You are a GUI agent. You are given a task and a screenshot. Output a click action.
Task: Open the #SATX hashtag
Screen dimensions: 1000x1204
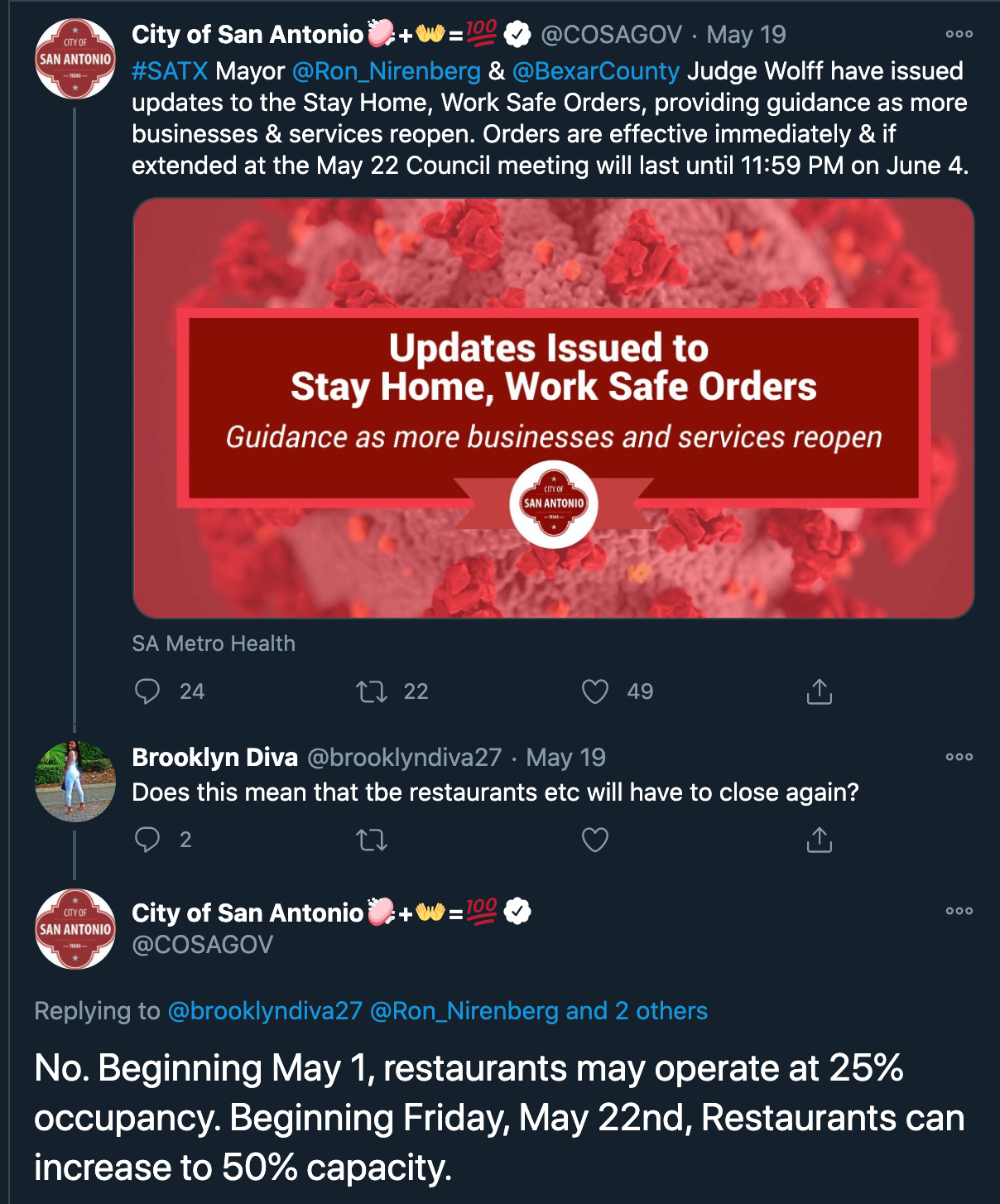coord(170,71)
